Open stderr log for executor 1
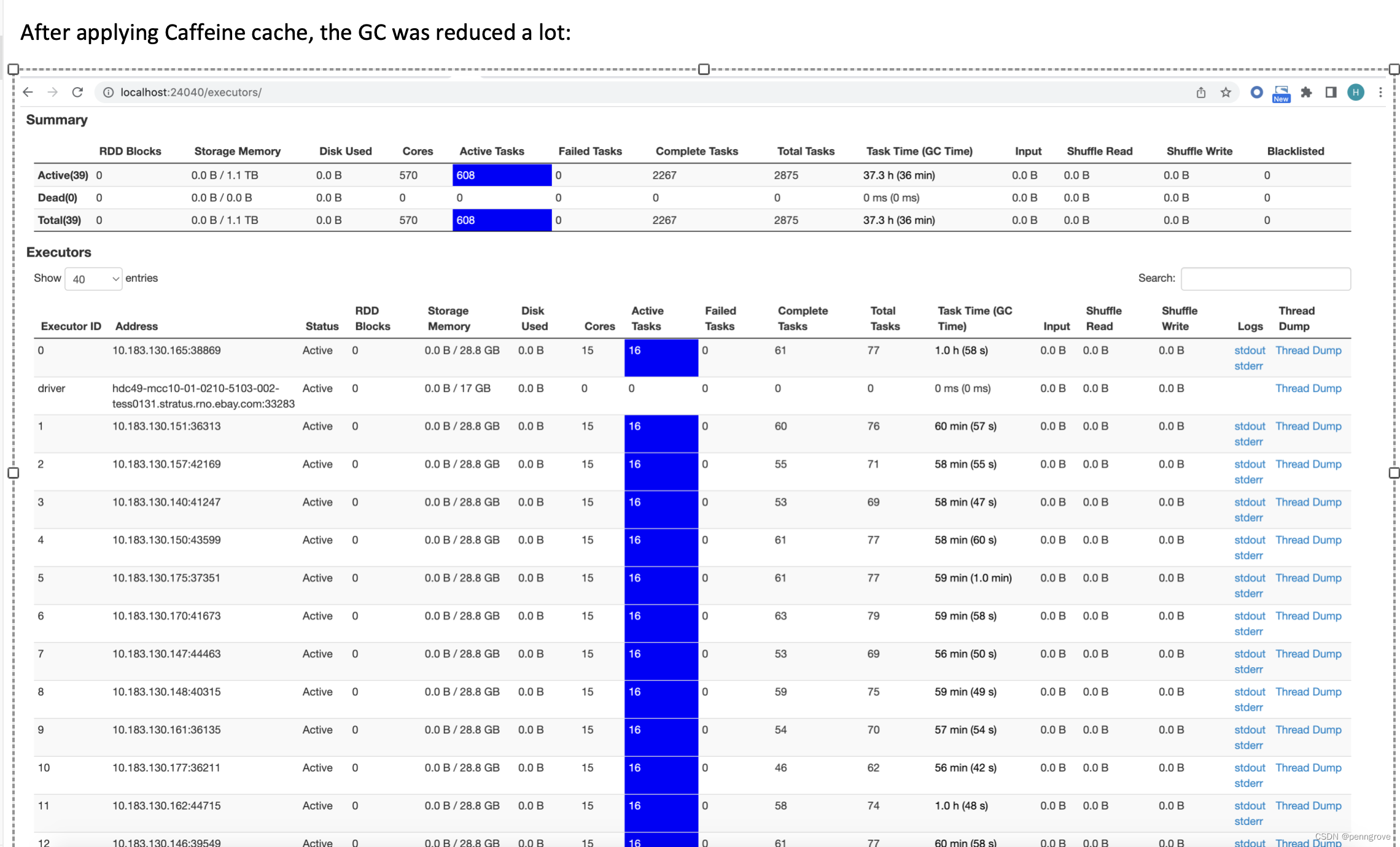 (1248, 442)
